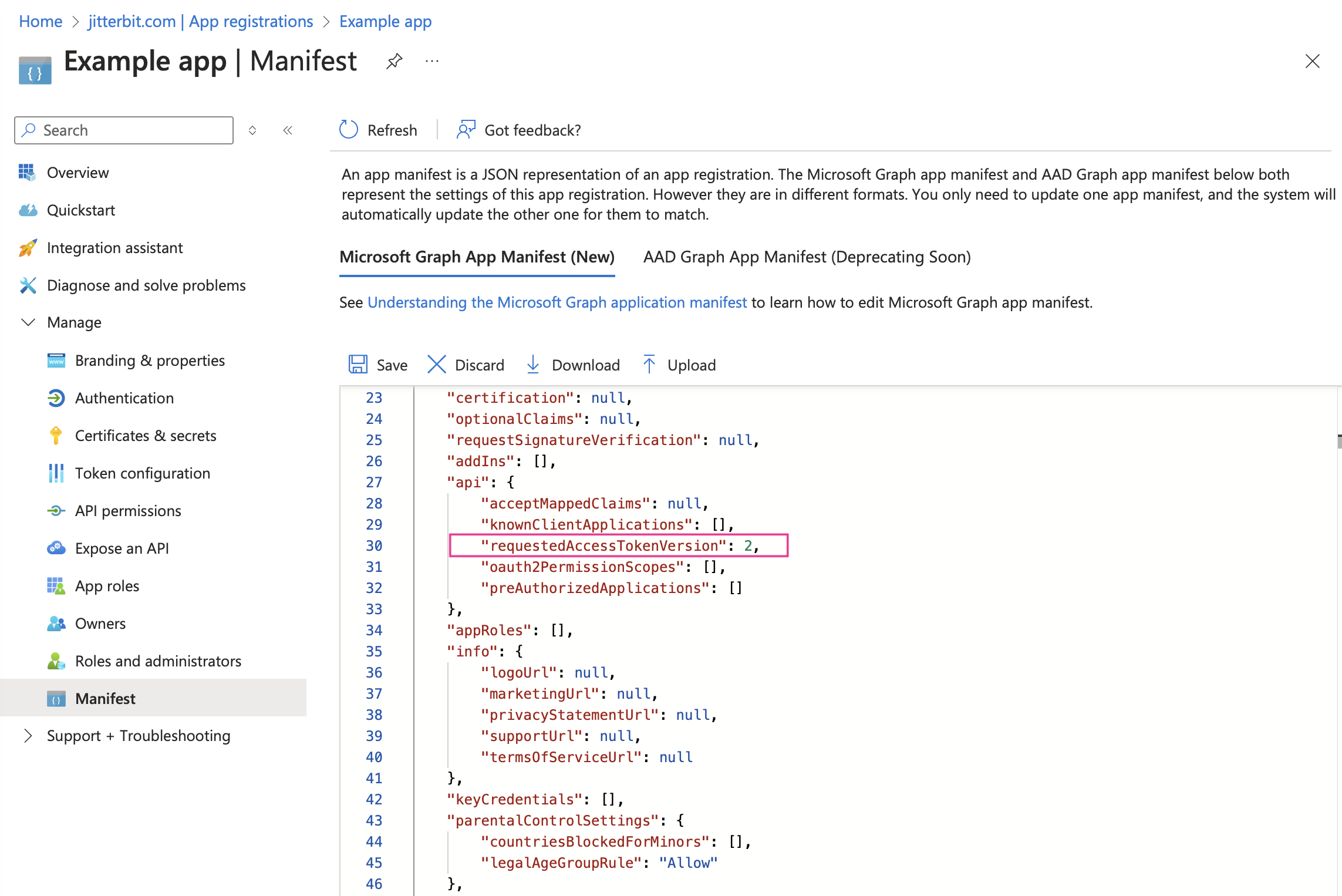Click the requestedAccessTokenVersion line in editor
The height and width of the screenshot is (896, 1342).
[619, 545]
